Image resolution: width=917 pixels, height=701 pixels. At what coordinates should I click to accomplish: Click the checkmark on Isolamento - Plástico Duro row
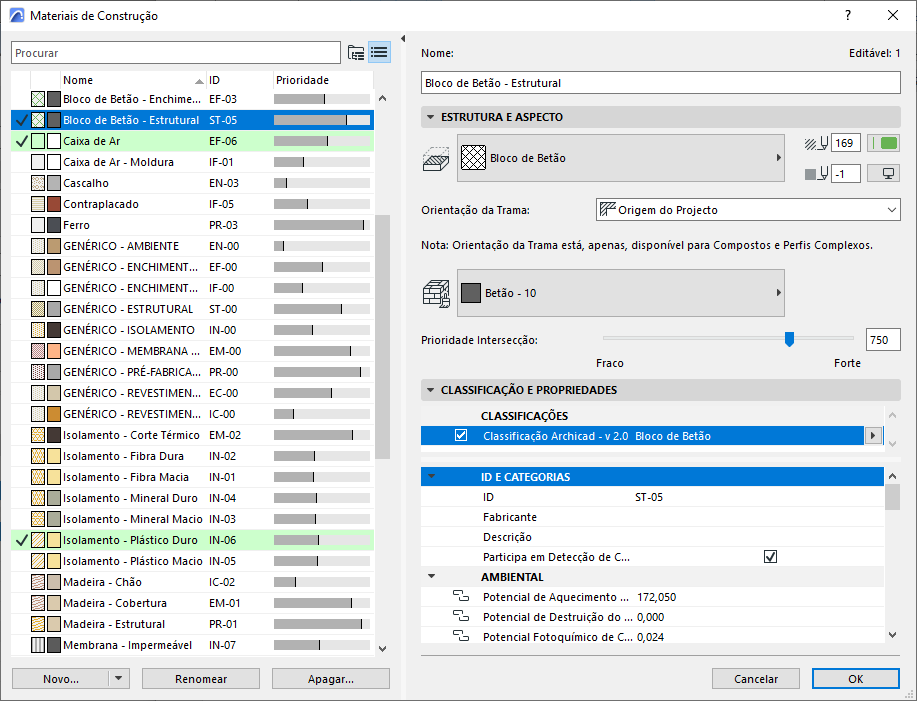tap(22, 540)
